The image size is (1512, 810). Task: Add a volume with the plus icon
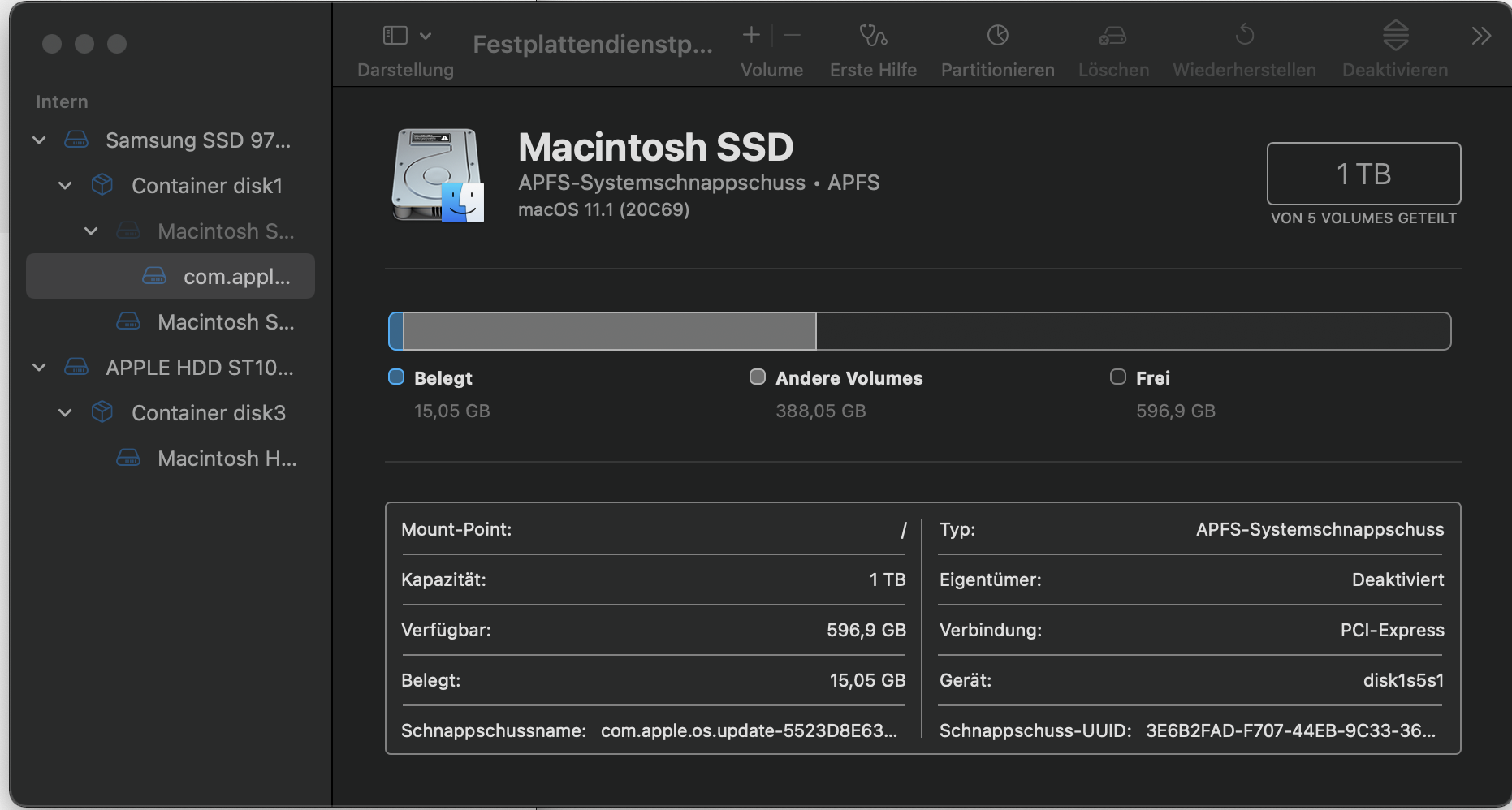point(751,35)
